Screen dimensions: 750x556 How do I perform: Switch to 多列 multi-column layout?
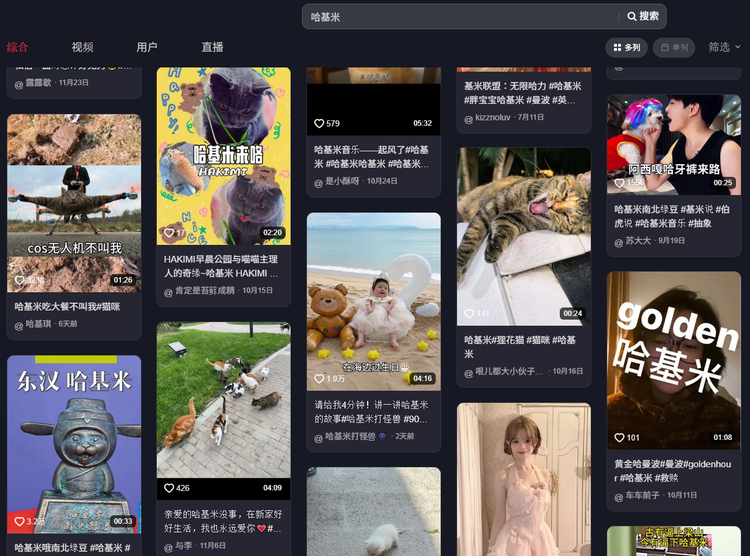(x=626, y=47)
